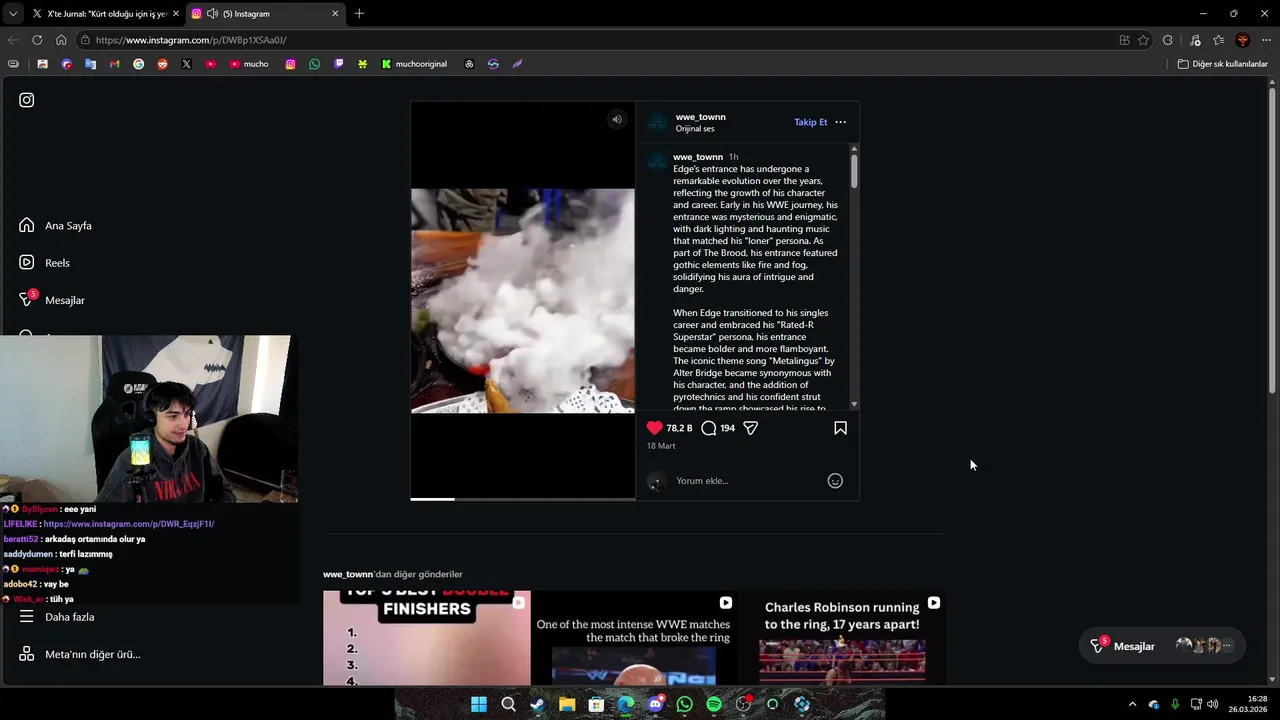Open the Orijinal ses audio link
The image size is (1280, 720).
(695, 129)
